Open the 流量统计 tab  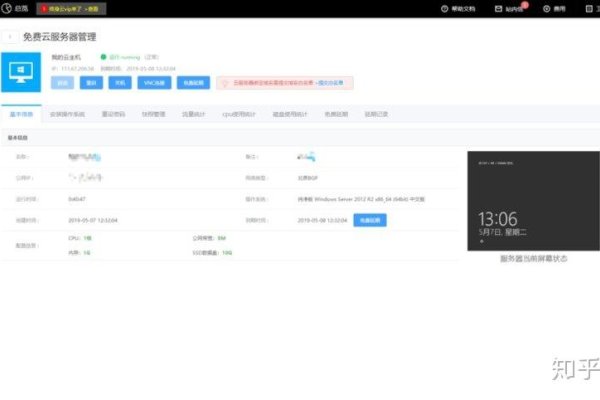click(193, 115)
